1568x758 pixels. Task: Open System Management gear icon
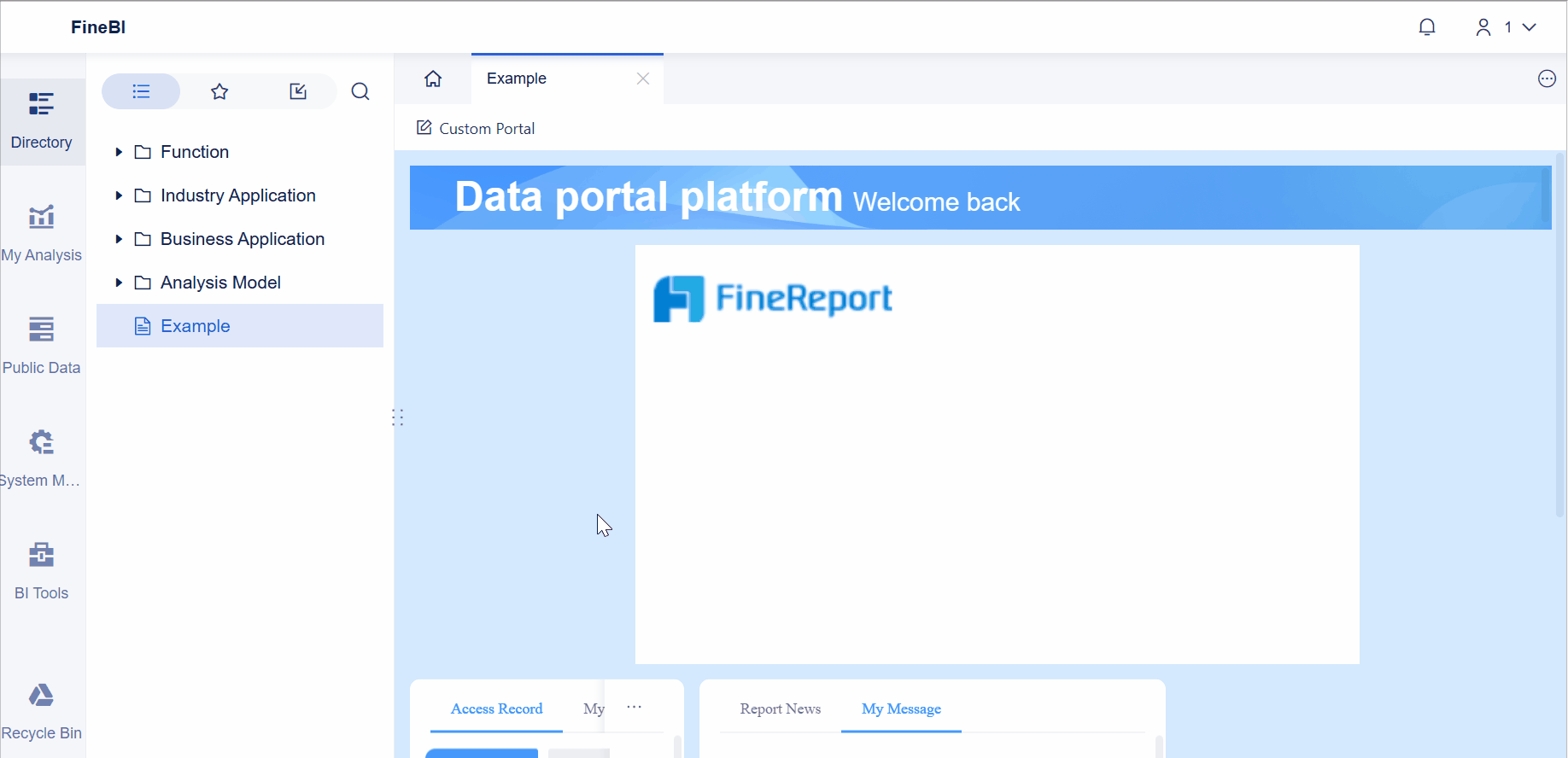click(x=42, y=442)
